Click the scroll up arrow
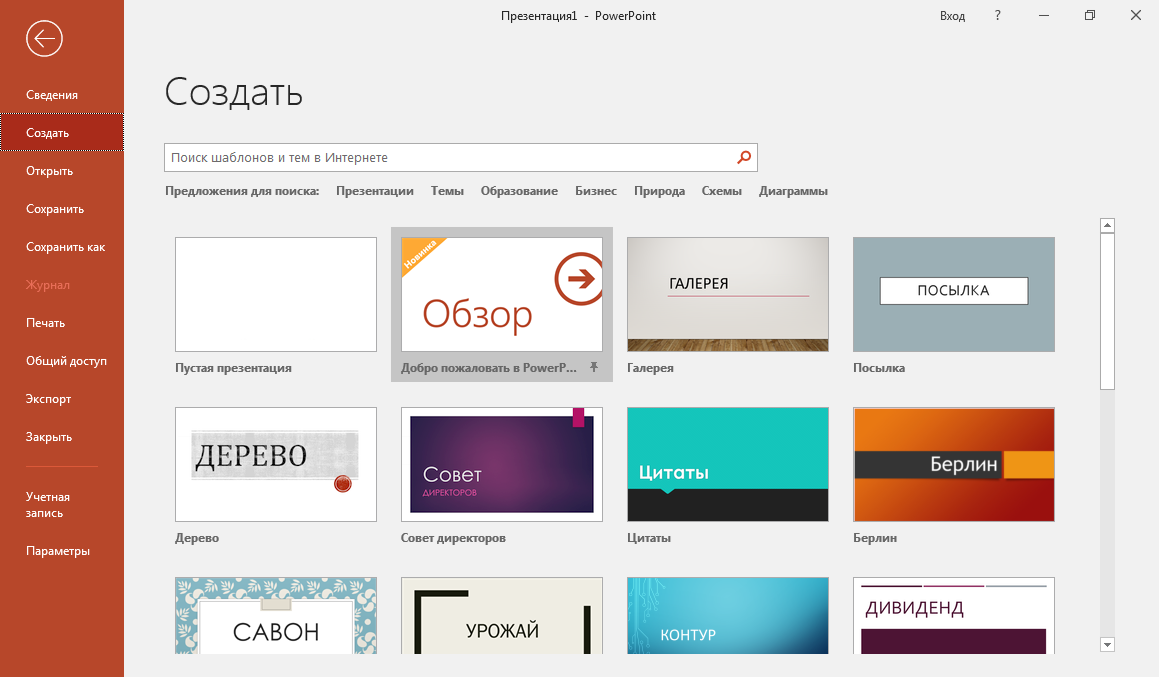 coord(1107,225)
